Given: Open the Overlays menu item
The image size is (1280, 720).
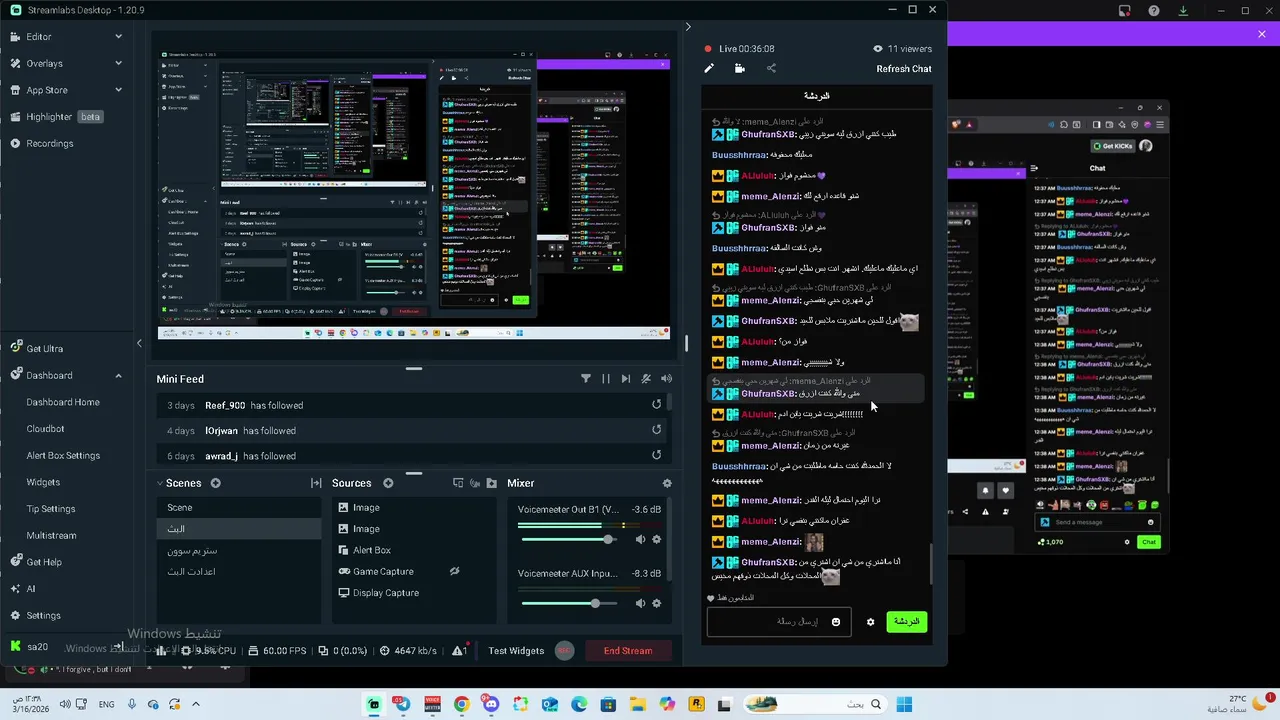Looking at the screenshot, I should coord(44,63).
